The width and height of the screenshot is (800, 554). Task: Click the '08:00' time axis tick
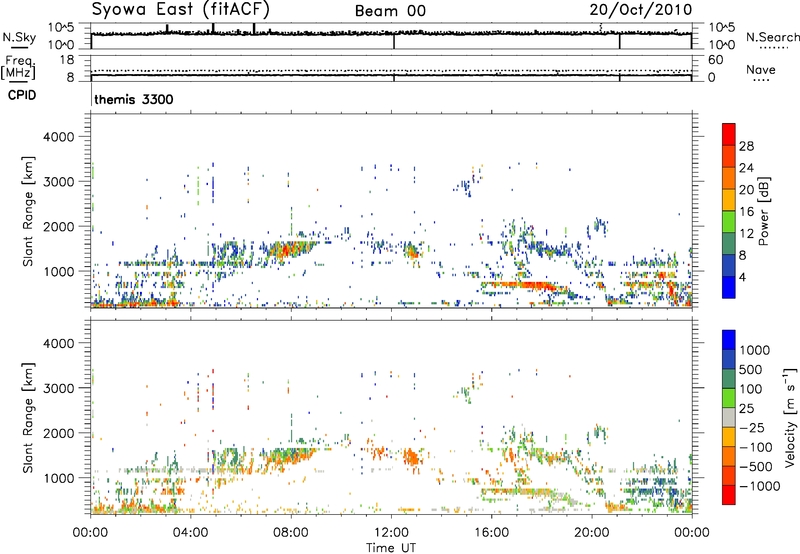(291, 533)
